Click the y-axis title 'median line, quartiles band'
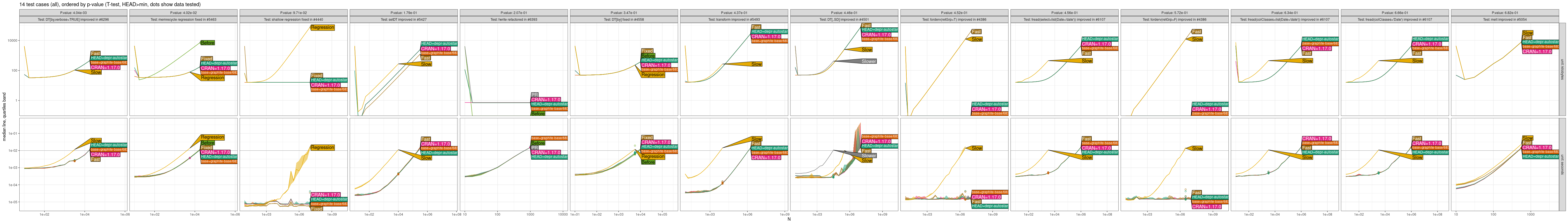The height and width of the screenshot is (224, 1568). (4, 117)
